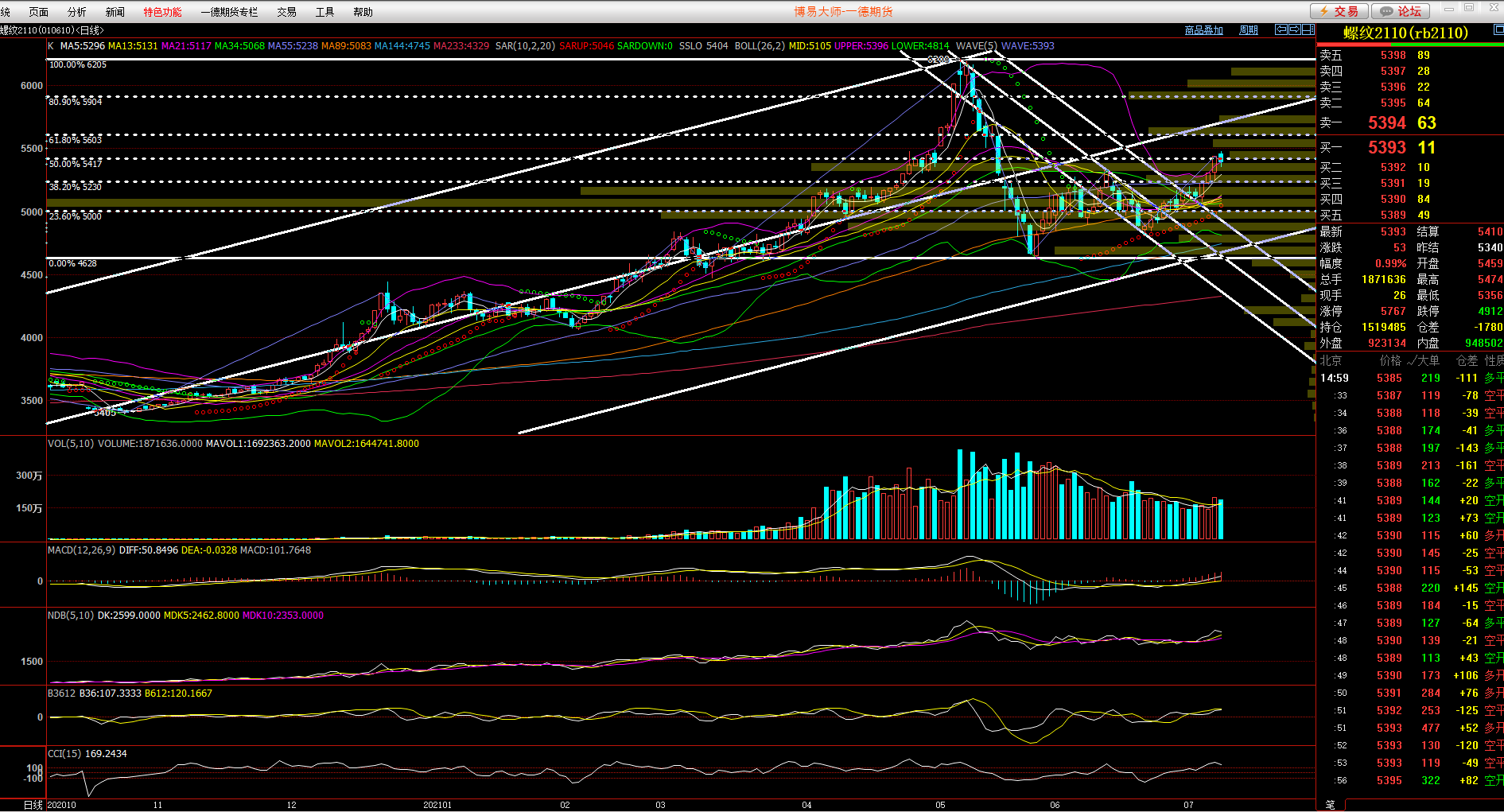
Task: Open the 分析 menu
Action: [77, 12]
